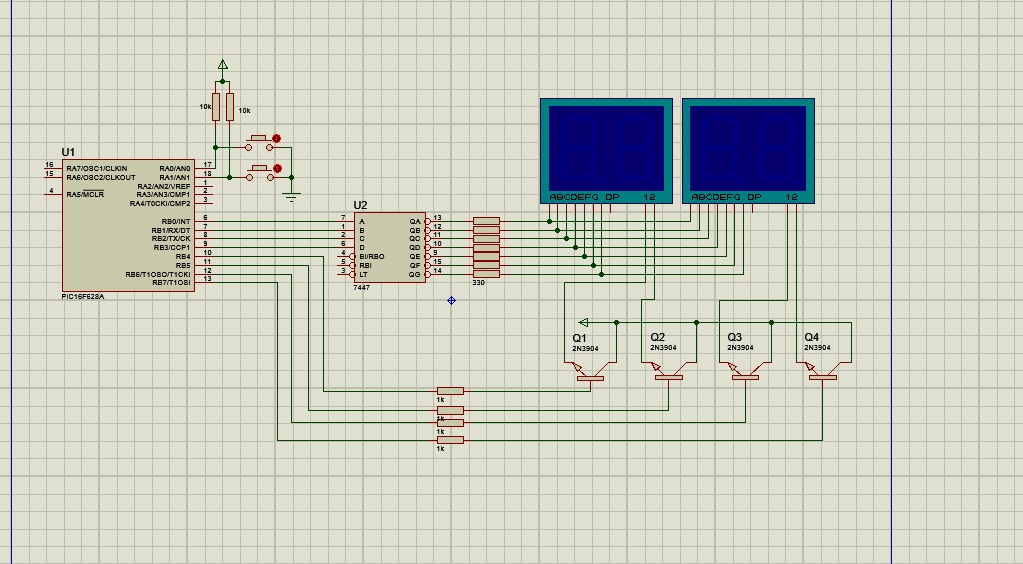1023x564 pixels.
Task: Click the 2N3904 value text under Q1
Action: 585,349
